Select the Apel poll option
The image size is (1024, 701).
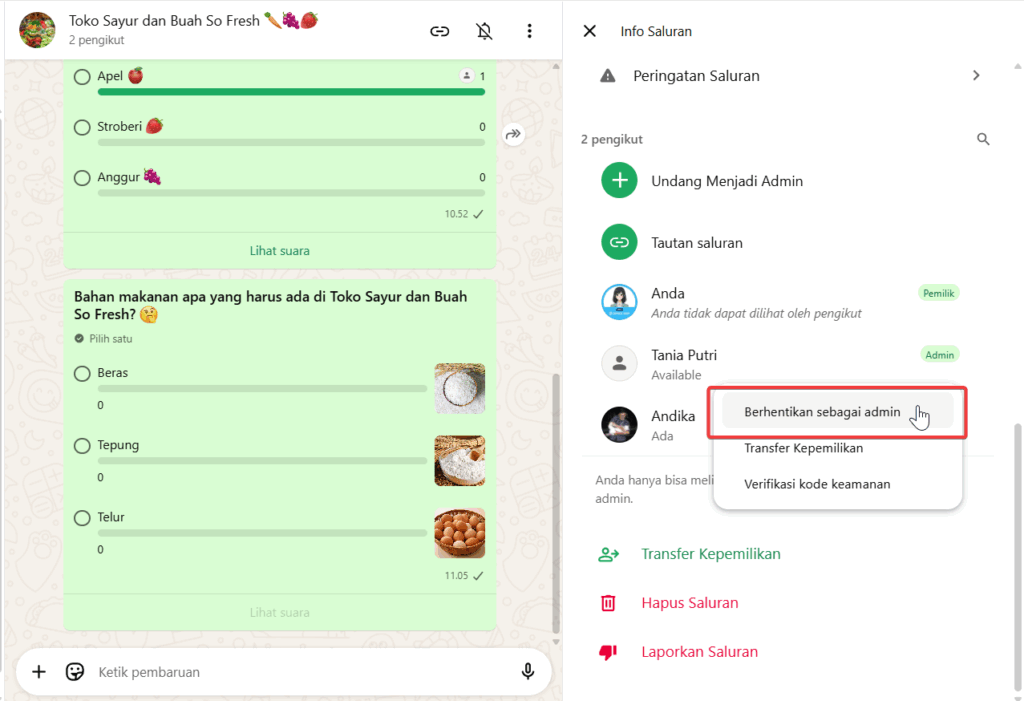click(82, 76)
